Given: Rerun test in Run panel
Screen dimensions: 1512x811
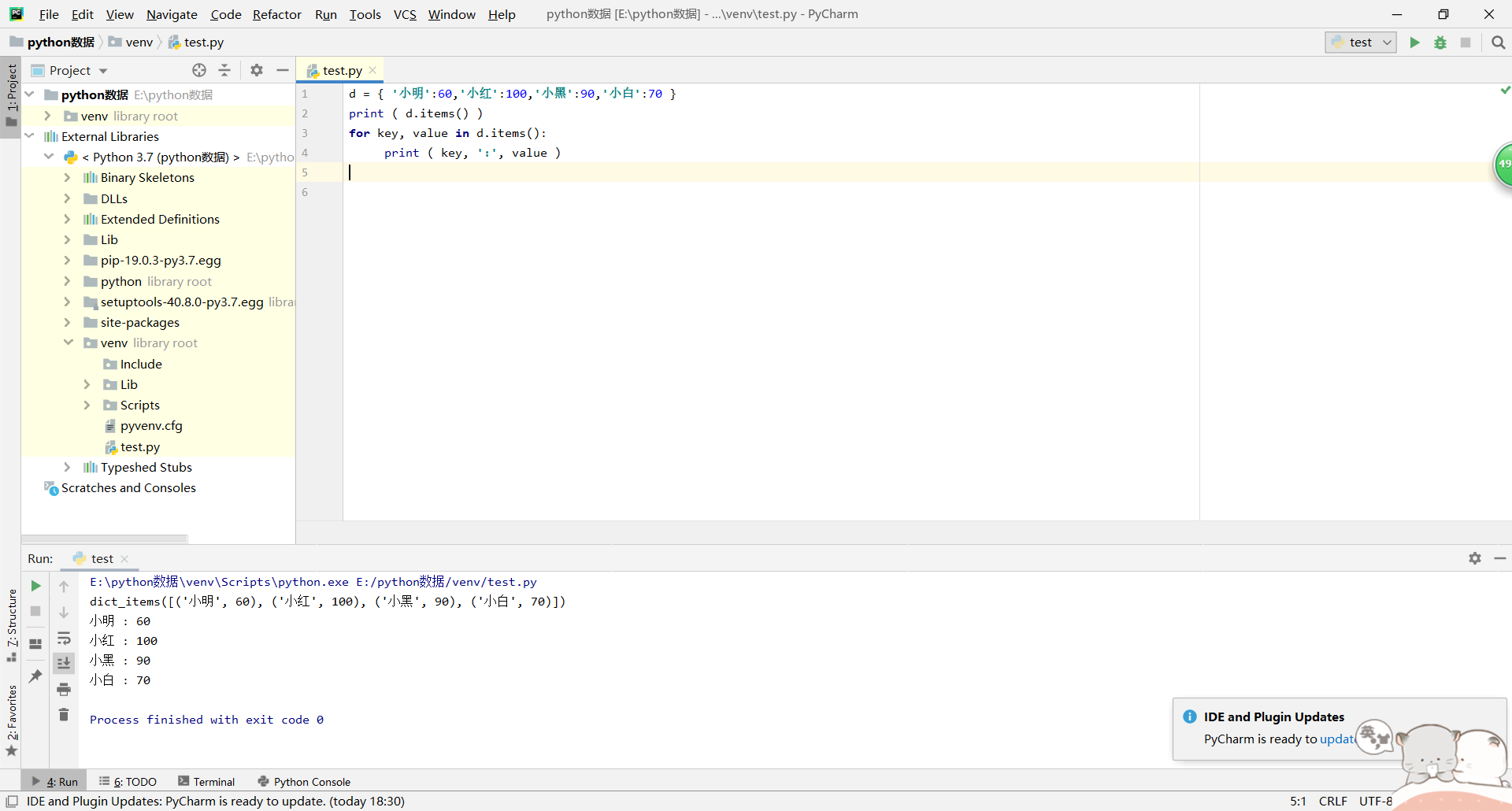Looking at the screenshot, I should pyautogui.click(x=35, y=586).
